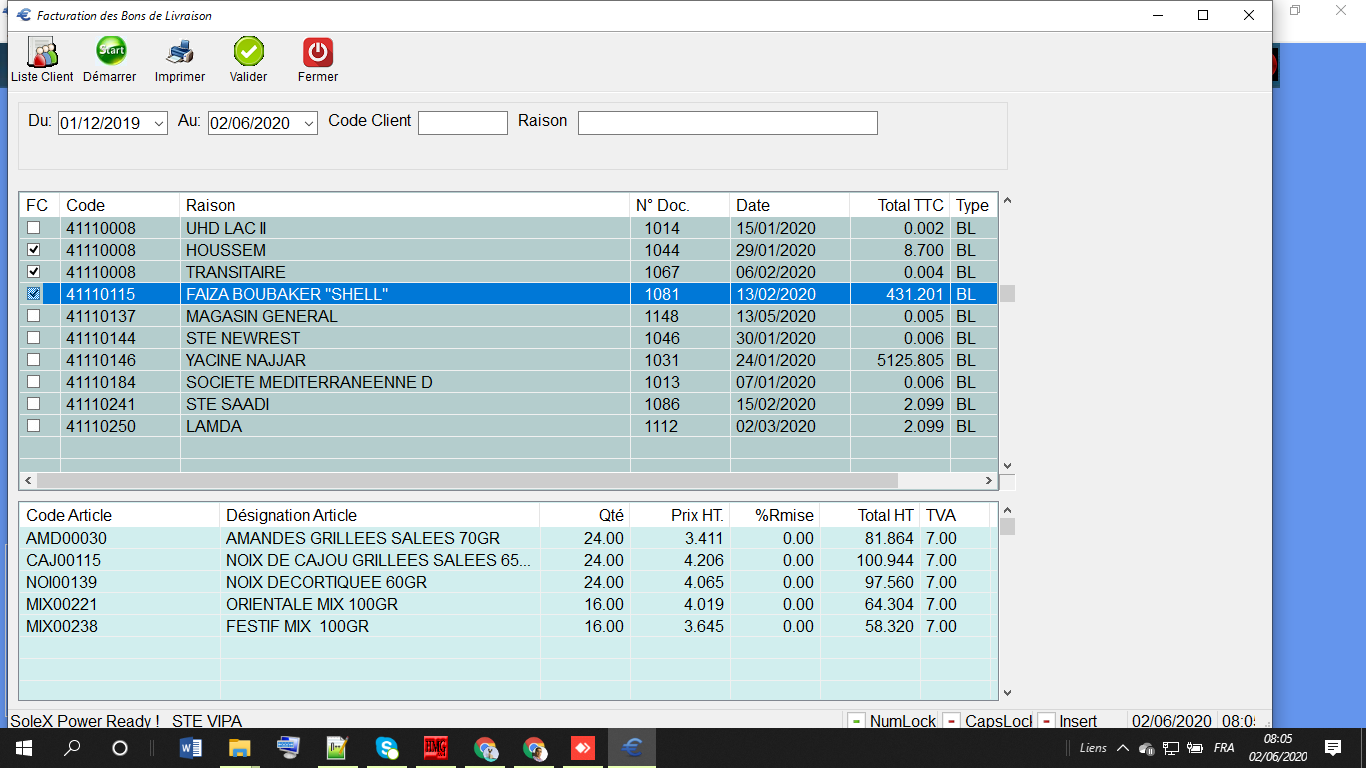Click down arrow of articles grid scrollbar
Image resolution: width=1366 pixels, height=768 pixels.
click(1007, 692)
